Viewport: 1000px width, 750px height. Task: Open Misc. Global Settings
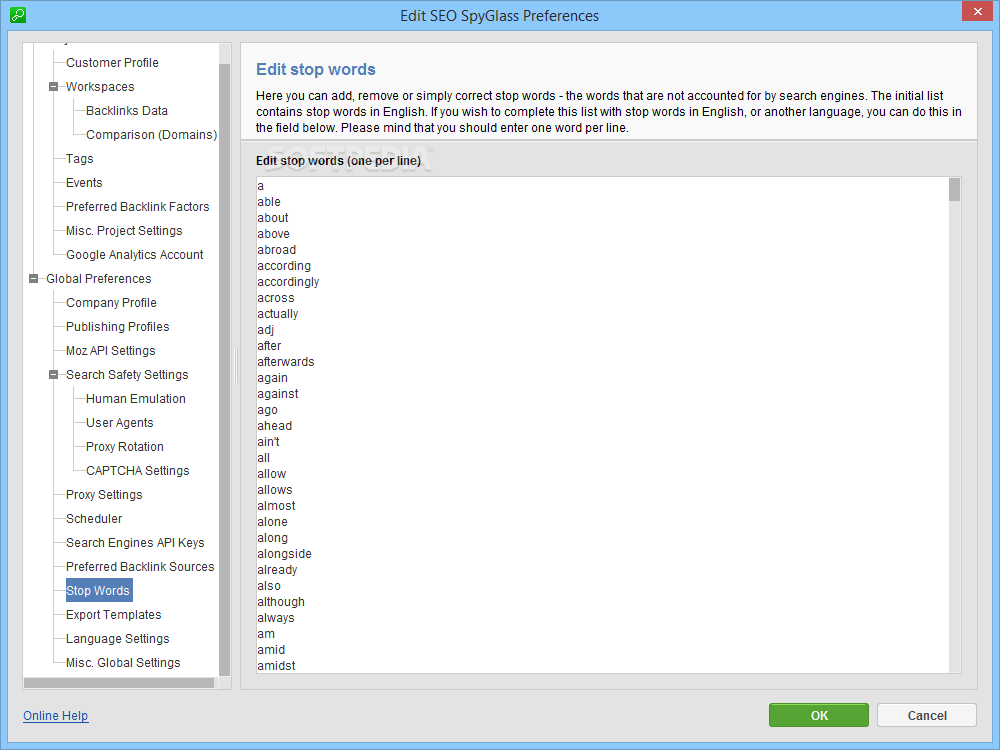(124, 663)
